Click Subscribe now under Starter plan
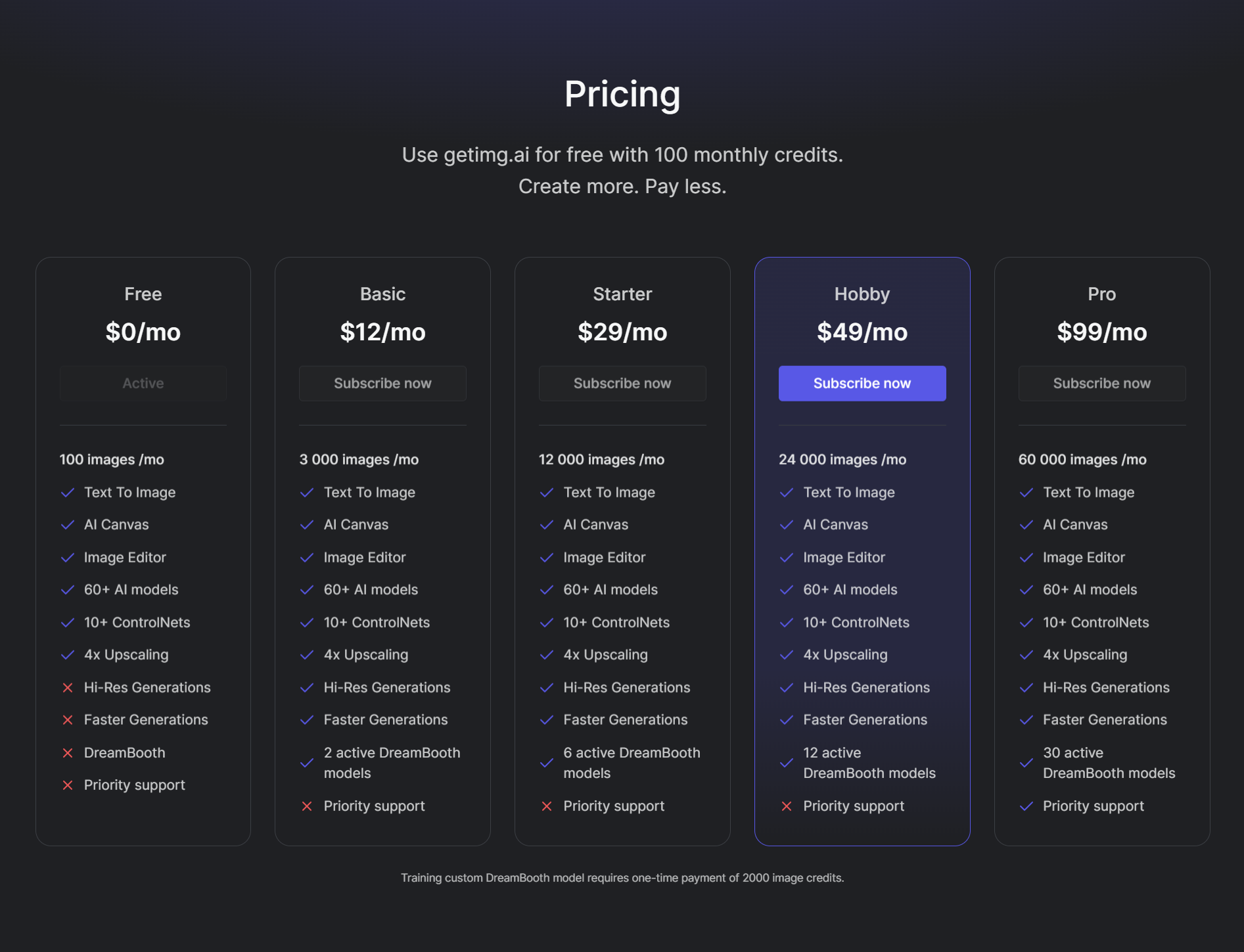The height and width of the screenshot is (952, 1244). (x=622, y=383)
